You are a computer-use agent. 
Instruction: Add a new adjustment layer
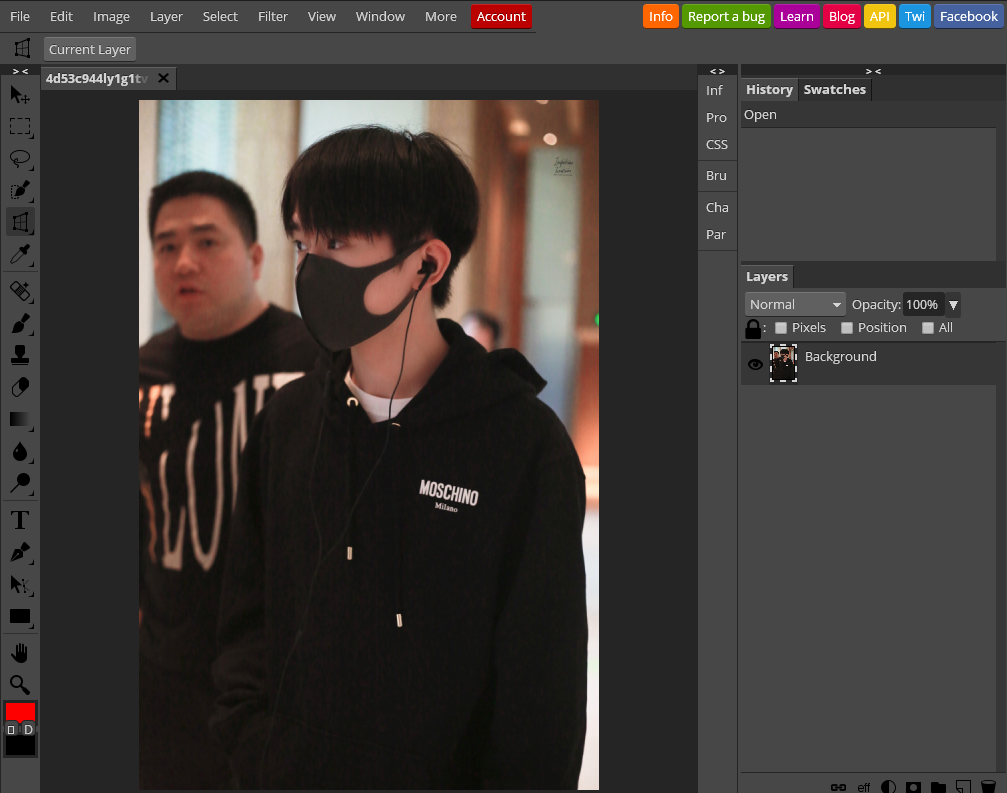pos(888,787)
